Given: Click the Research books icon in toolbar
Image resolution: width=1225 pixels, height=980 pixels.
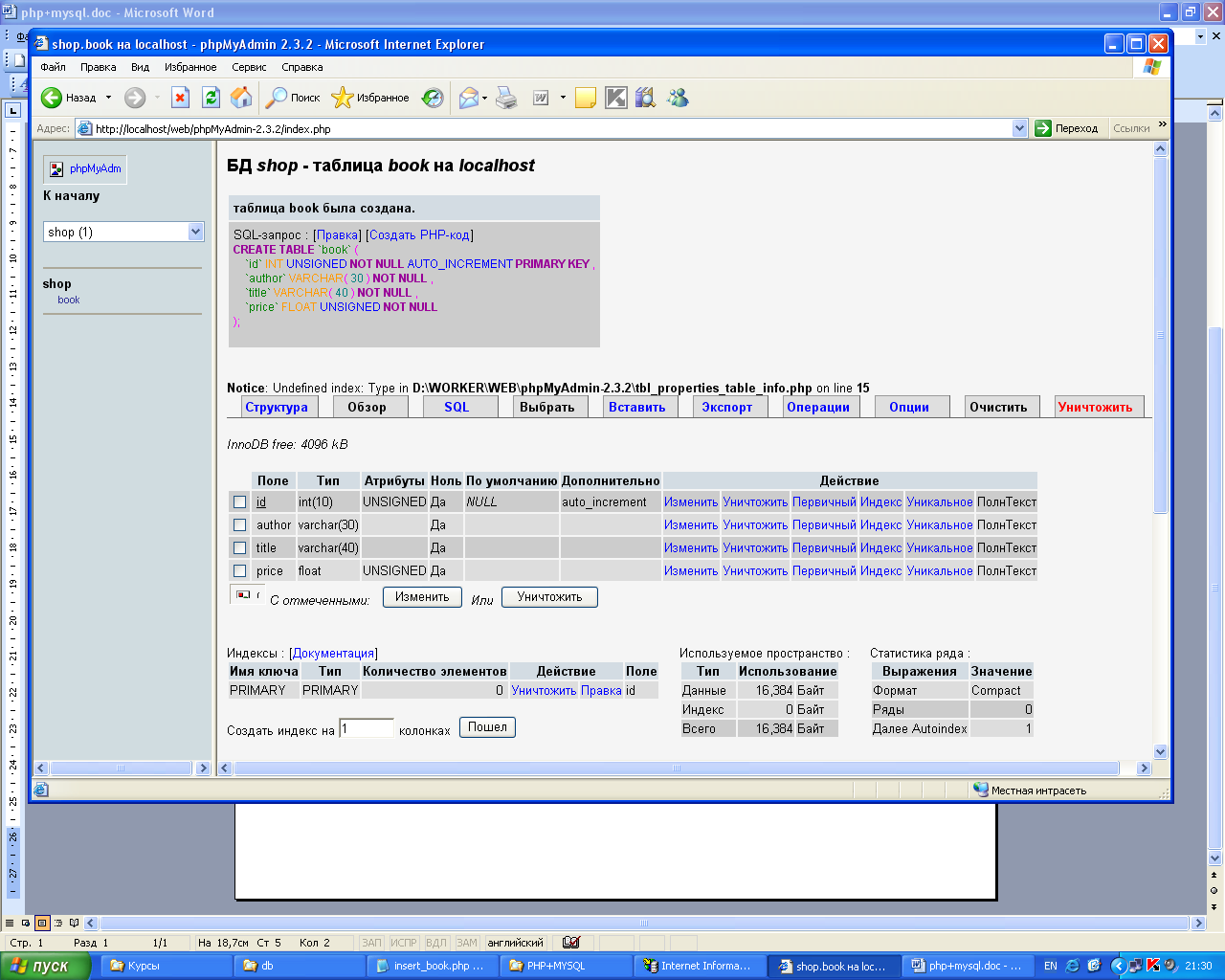Looking at the screenshot, I should (645, 98).
